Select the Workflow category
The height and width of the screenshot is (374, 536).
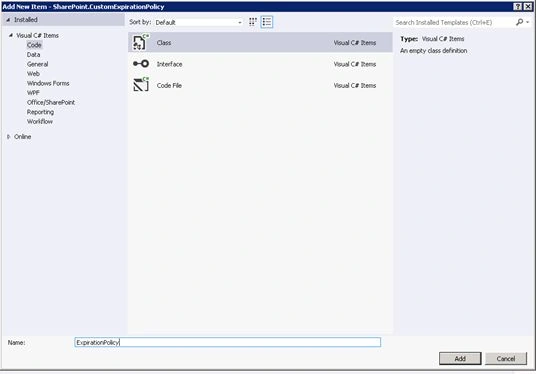[40, 121]
